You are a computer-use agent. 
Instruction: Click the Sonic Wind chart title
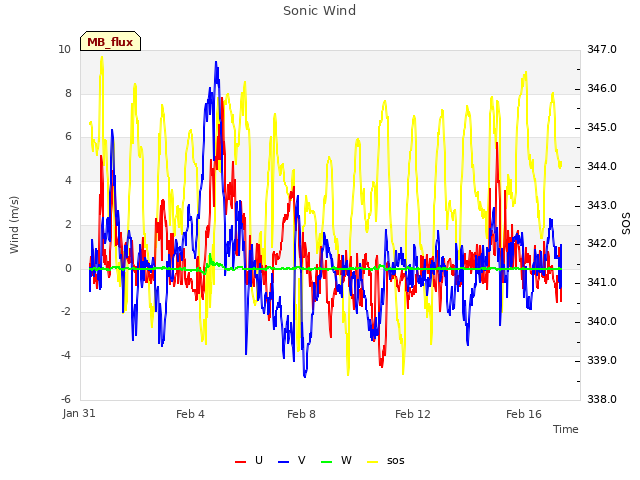coord(320,10)
